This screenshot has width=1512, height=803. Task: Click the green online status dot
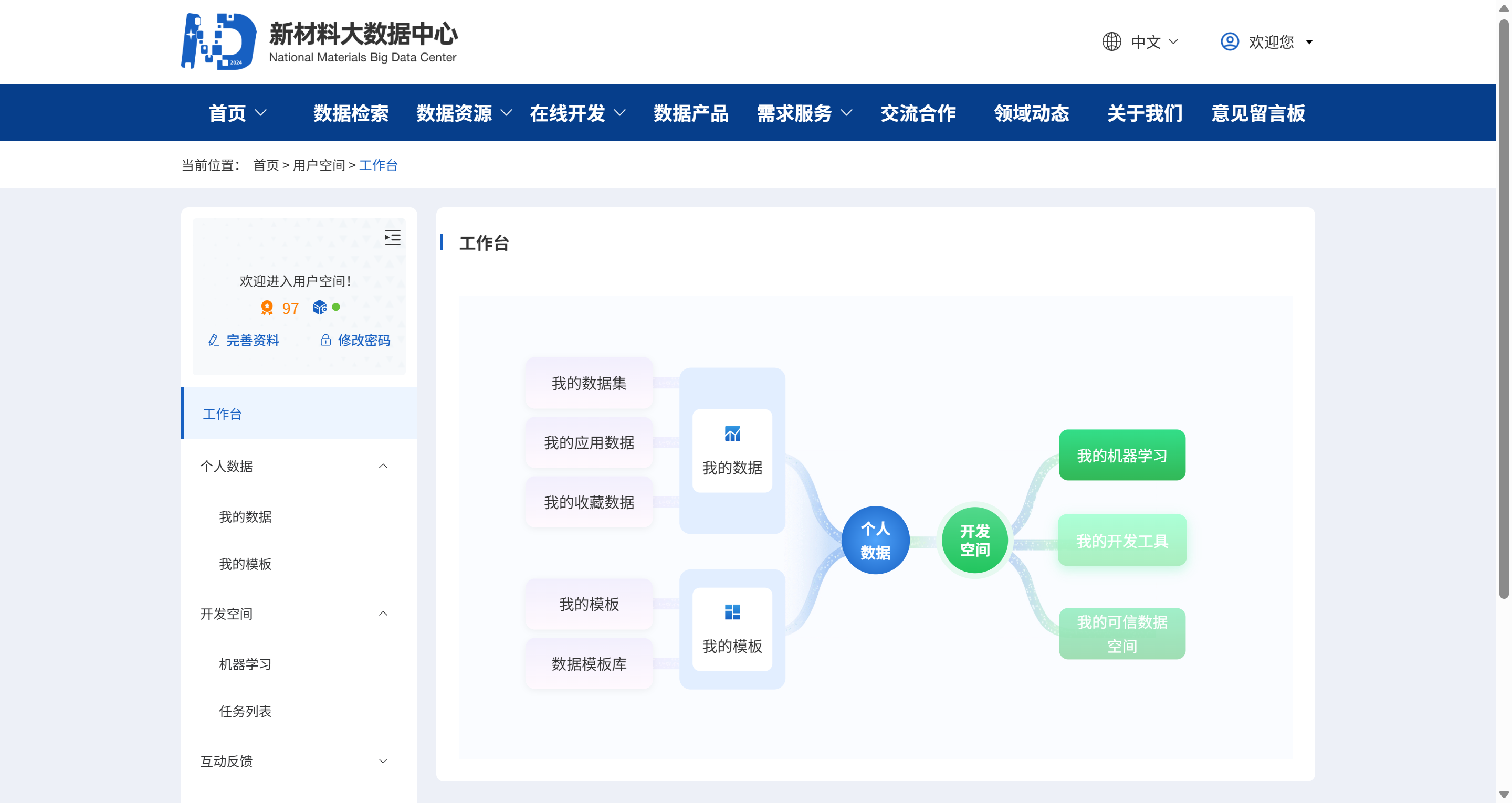pyautogui.click(x=336, y=306)
